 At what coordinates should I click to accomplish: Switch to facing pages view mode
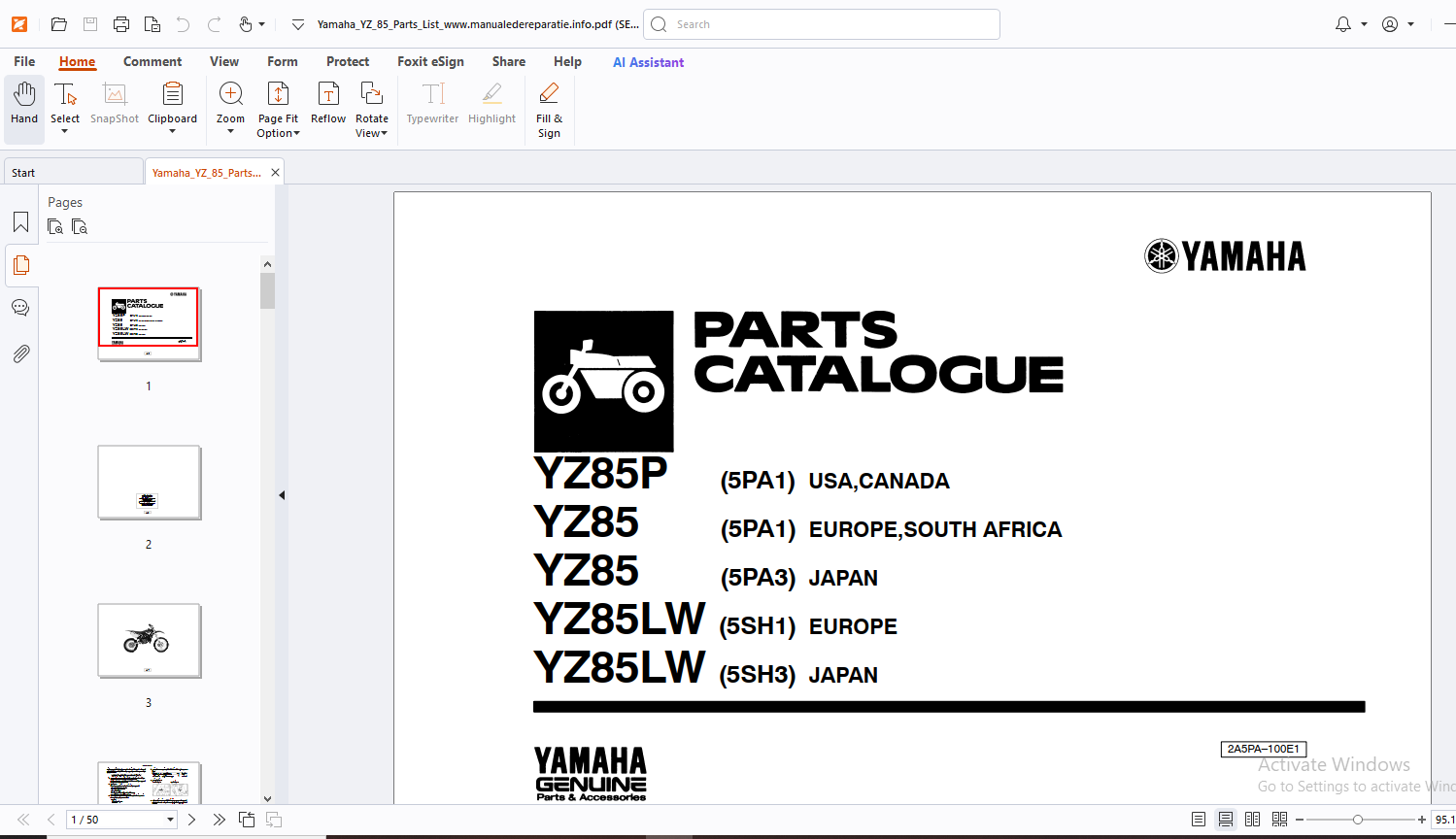[x=1252, y=820]
